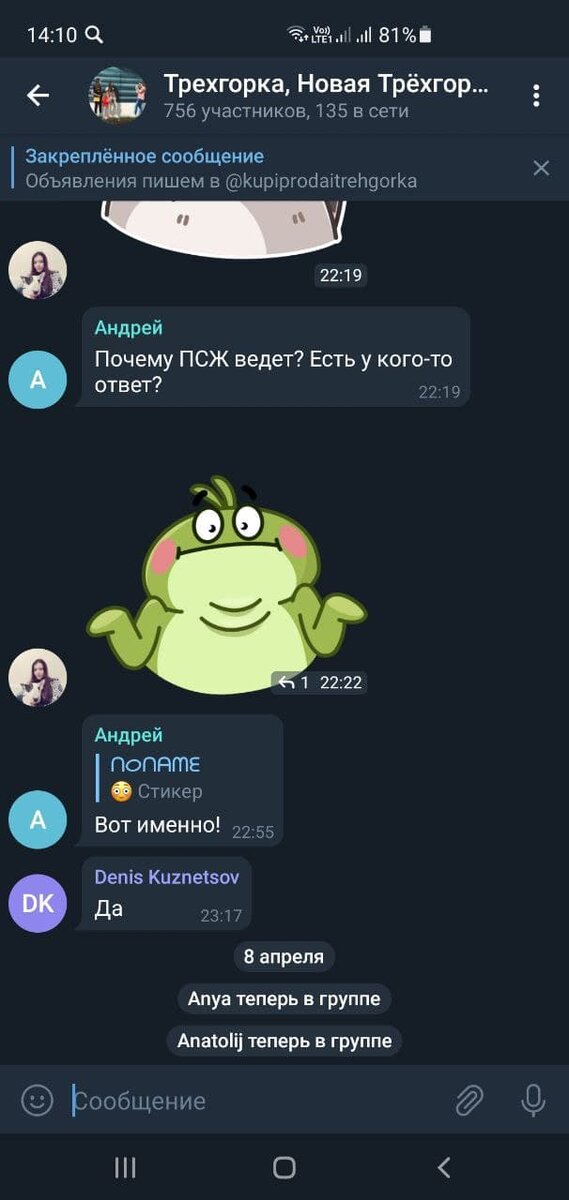This screenshot has height=1200, width=569.
Task: Select the 8 апреля date badge
Action: click(x=284, y=957)
